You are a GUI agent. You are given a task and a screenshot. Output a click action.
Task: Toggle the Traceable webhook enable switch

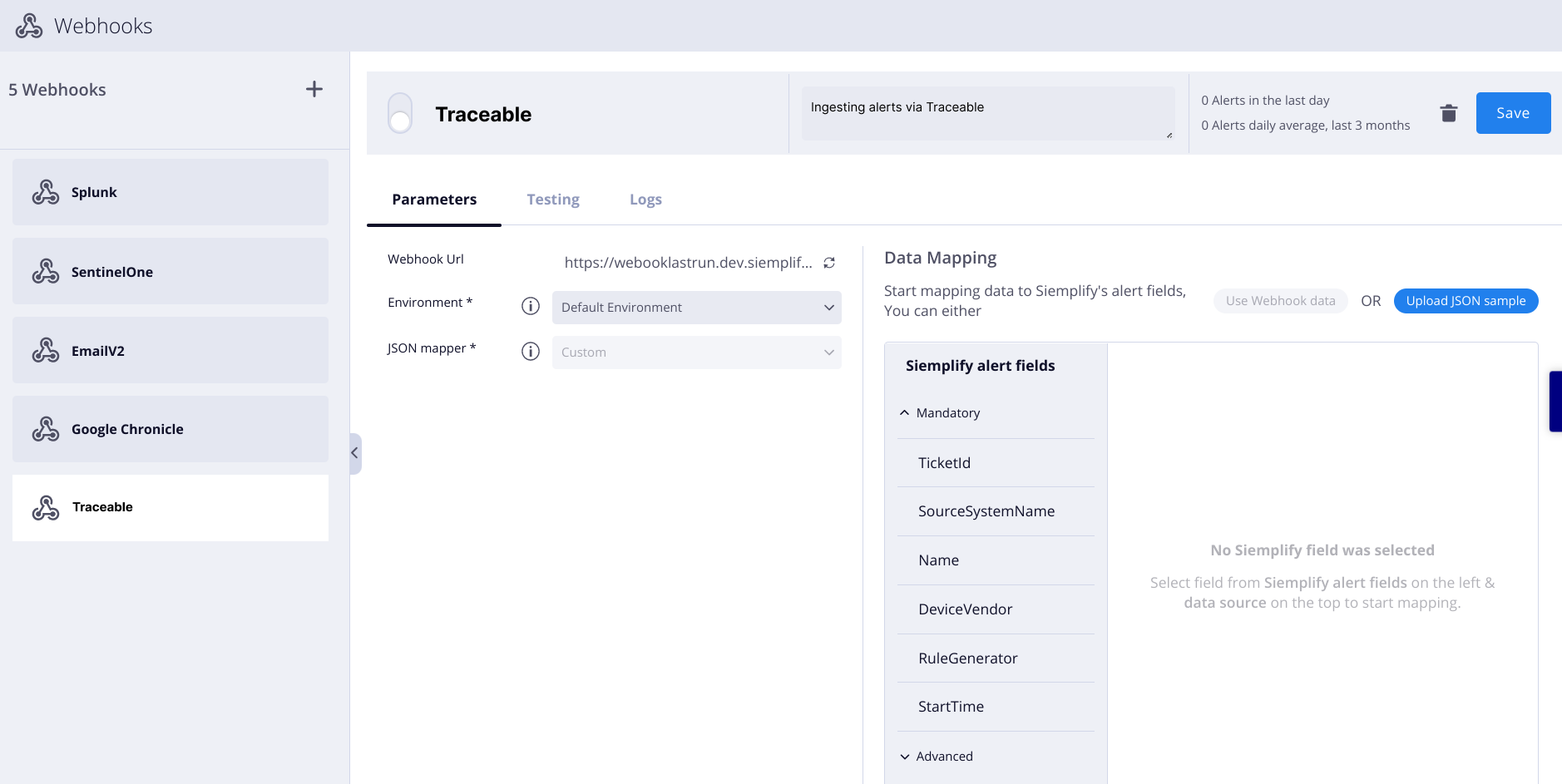tap(400, 113)
